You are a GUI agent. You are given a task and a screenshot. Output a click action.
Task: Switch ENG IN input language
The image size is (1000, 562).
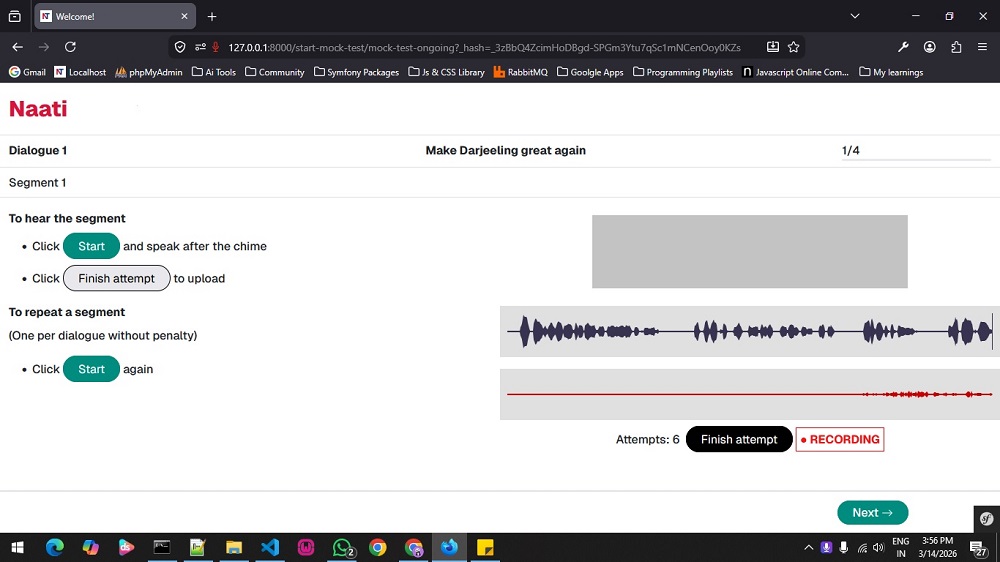tap(901, 547)
